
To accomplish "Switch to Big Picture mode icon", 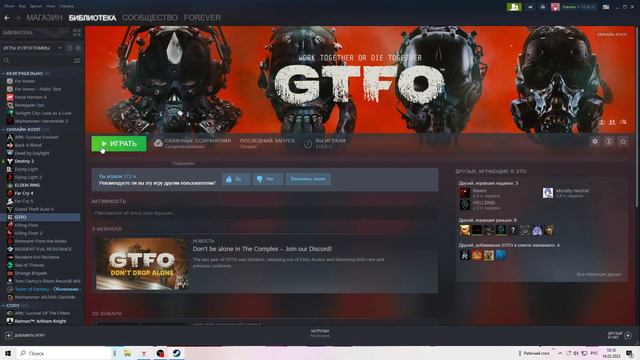I will coord(606,7).
